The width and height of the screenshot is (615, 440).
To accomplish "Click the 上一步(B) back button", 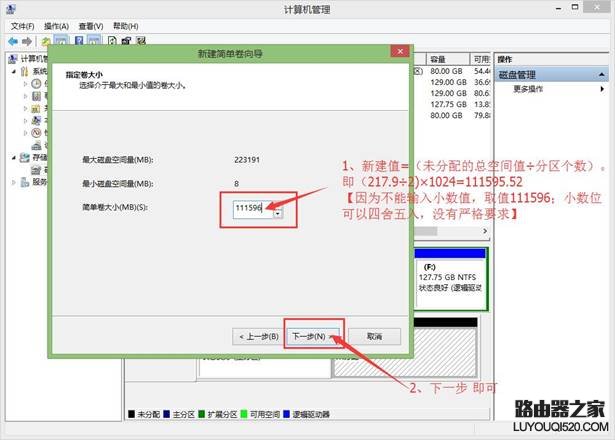I will [x=258, y=336].
